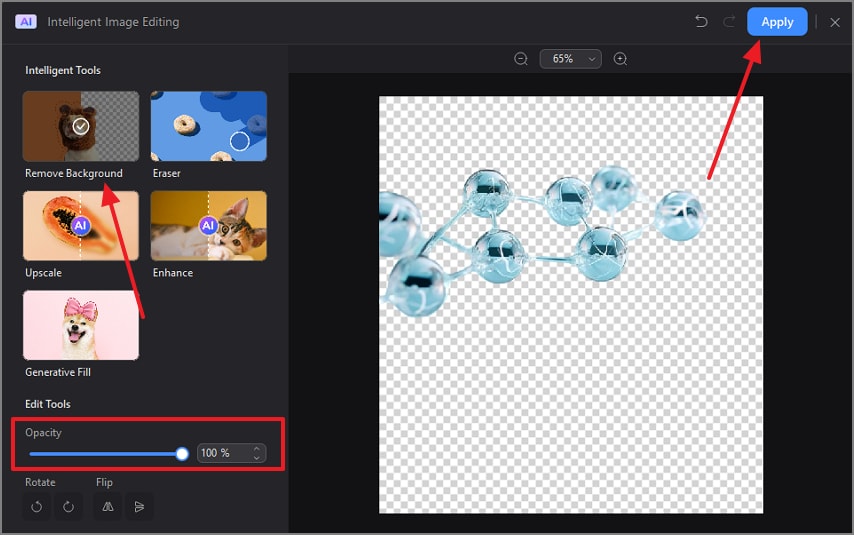Choose the Enhance tool
Image resolution: width=854 pixels, height=535 pixels.
[209, 226]
